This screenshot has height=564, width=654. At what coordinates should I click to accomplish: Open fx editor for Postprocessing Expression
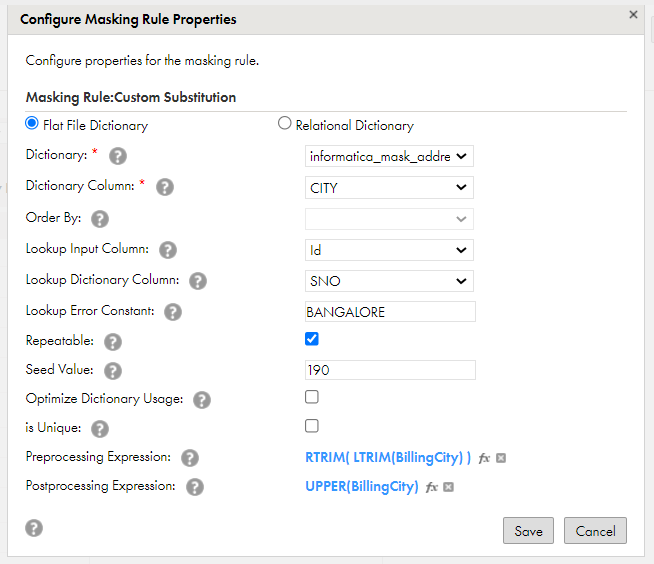pos(431,487)
